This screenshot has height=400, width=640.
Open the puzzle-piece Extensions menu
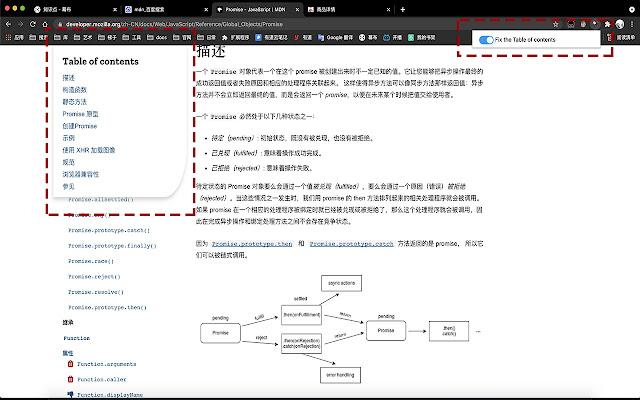[x=607, y=24]
